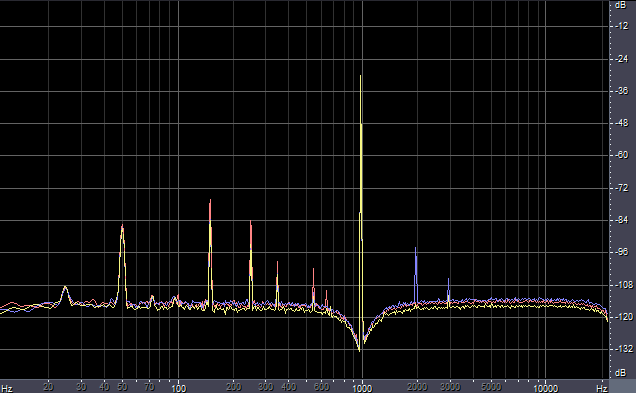636x393 pixels.
Task: Click the -84 dB scale label
Action: coord(621,220)
